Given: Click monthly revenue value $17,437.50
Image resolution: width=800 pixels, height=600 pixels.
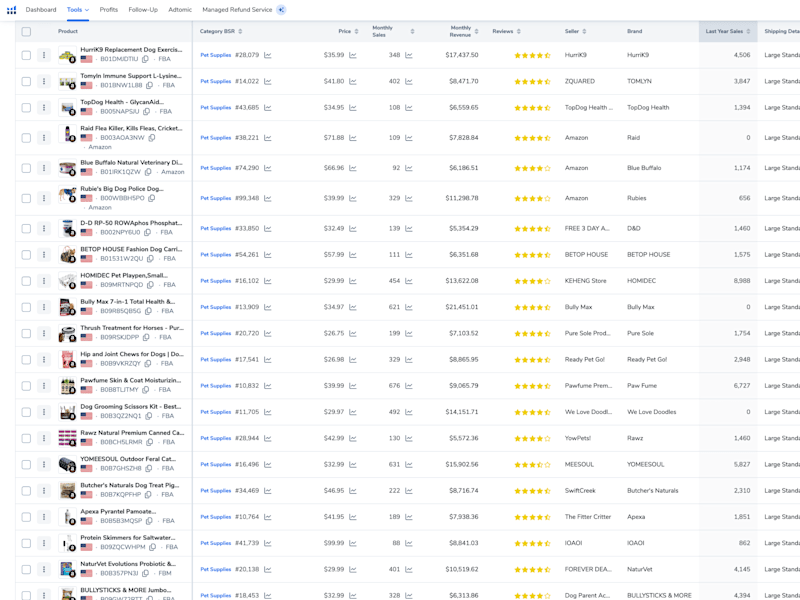Looking at the screenshot, I should (x=462, y=55).
